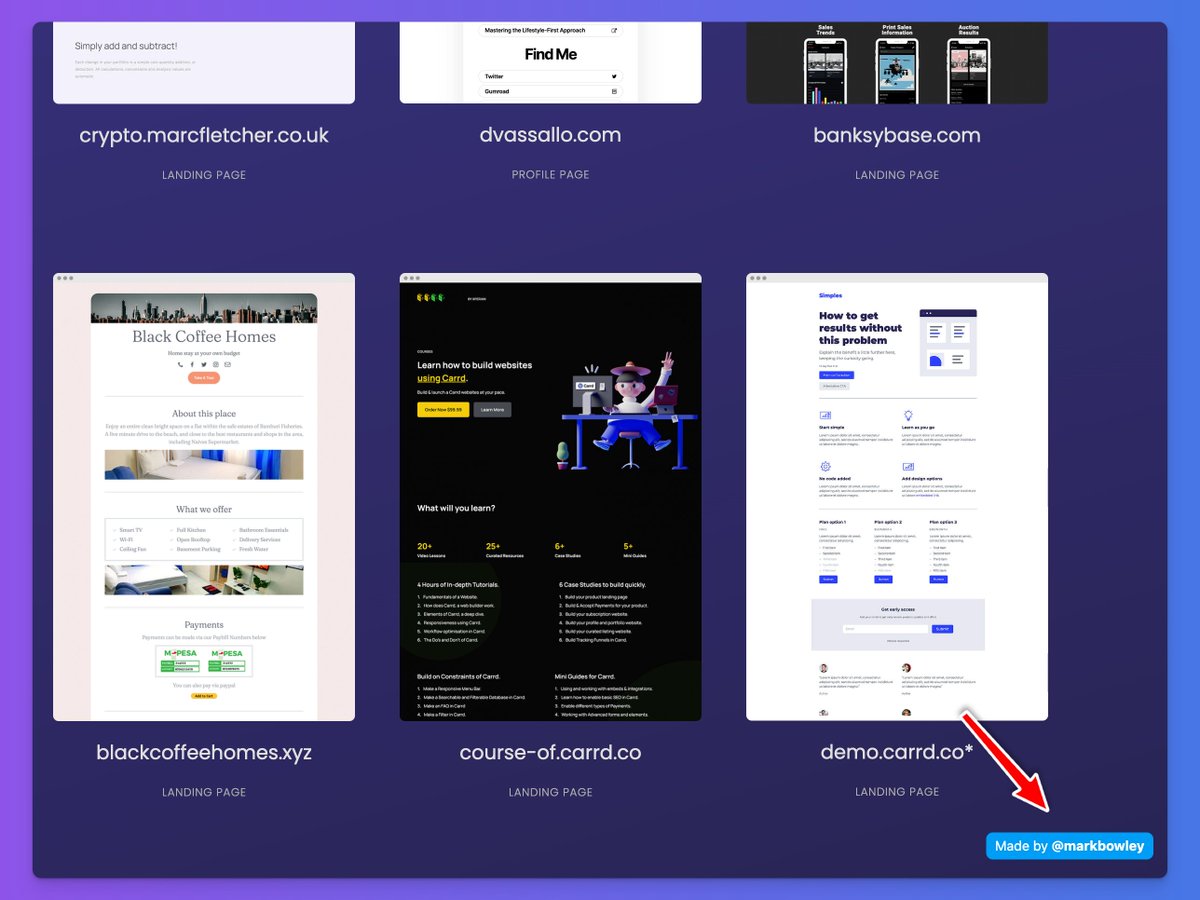The width and height of the screenshot is (1200, 900).
Task: Click the external link icon beside Mastering row
Action: pos(614,31)
